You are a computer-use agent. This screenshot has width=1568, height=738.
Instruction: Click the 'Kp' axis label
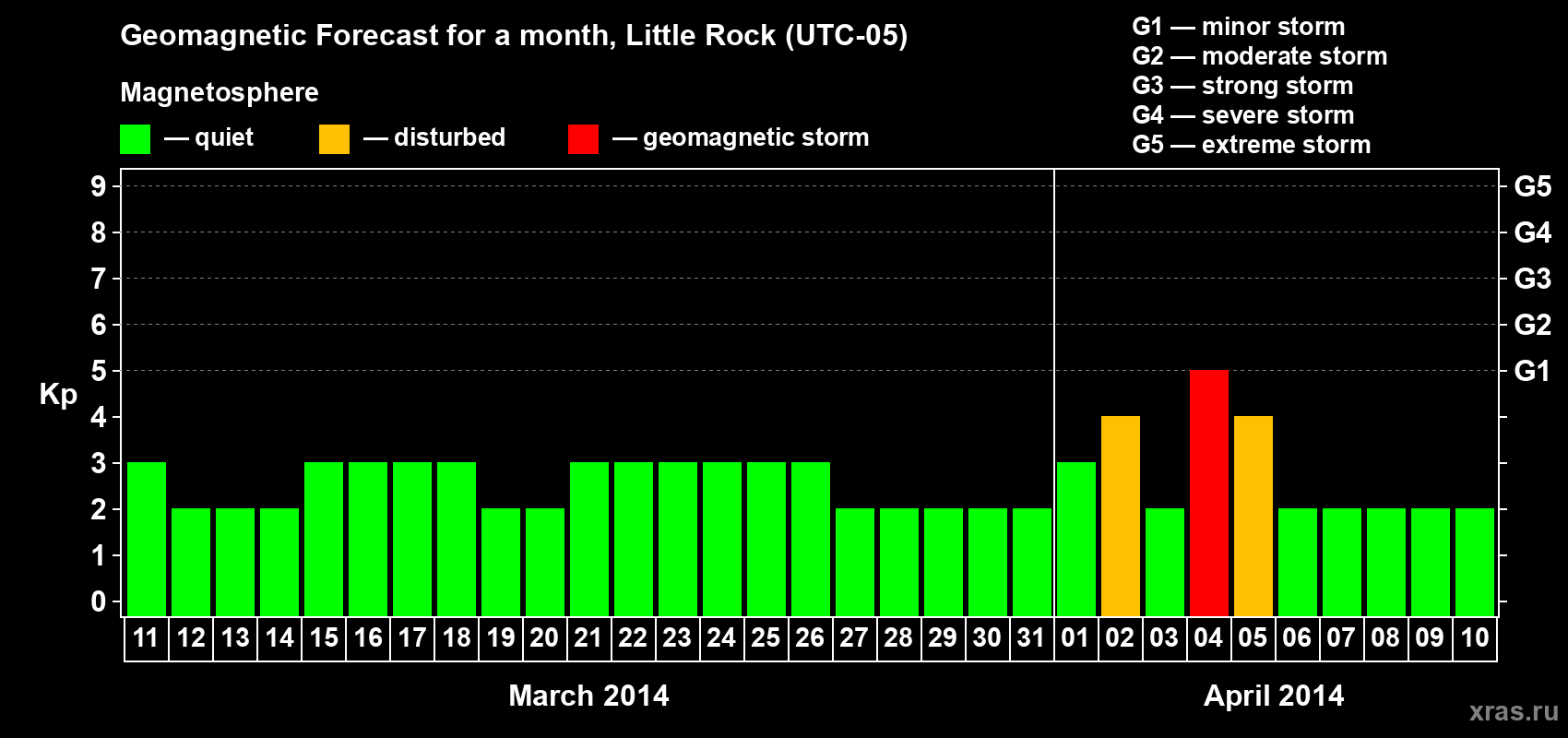coord(58,395)
